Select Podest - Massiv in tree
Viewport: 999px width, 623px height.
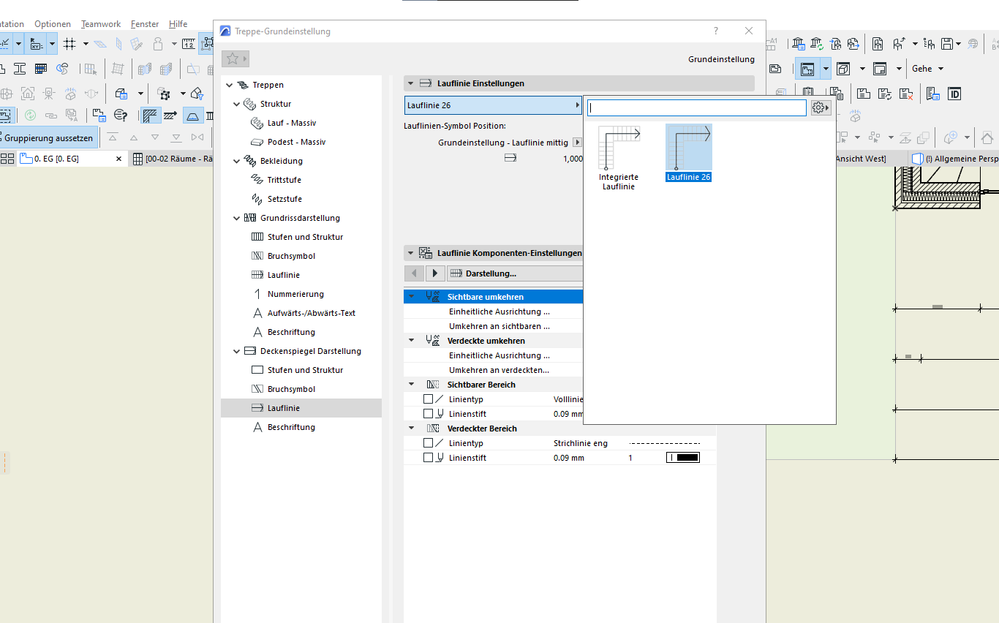pos(296,142)
